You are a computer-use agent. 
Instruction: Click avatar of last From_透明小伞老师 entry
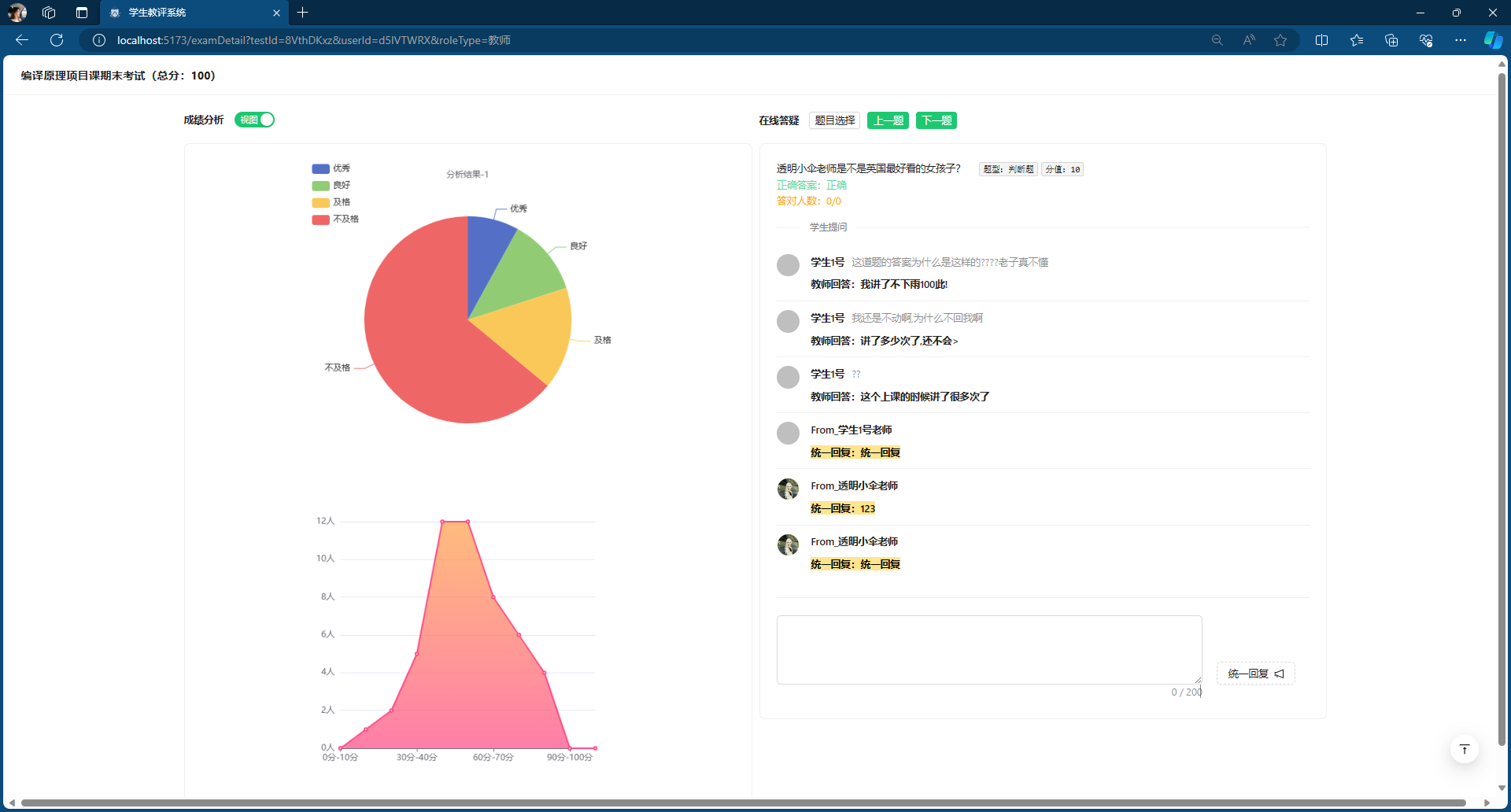pos(788,544)
